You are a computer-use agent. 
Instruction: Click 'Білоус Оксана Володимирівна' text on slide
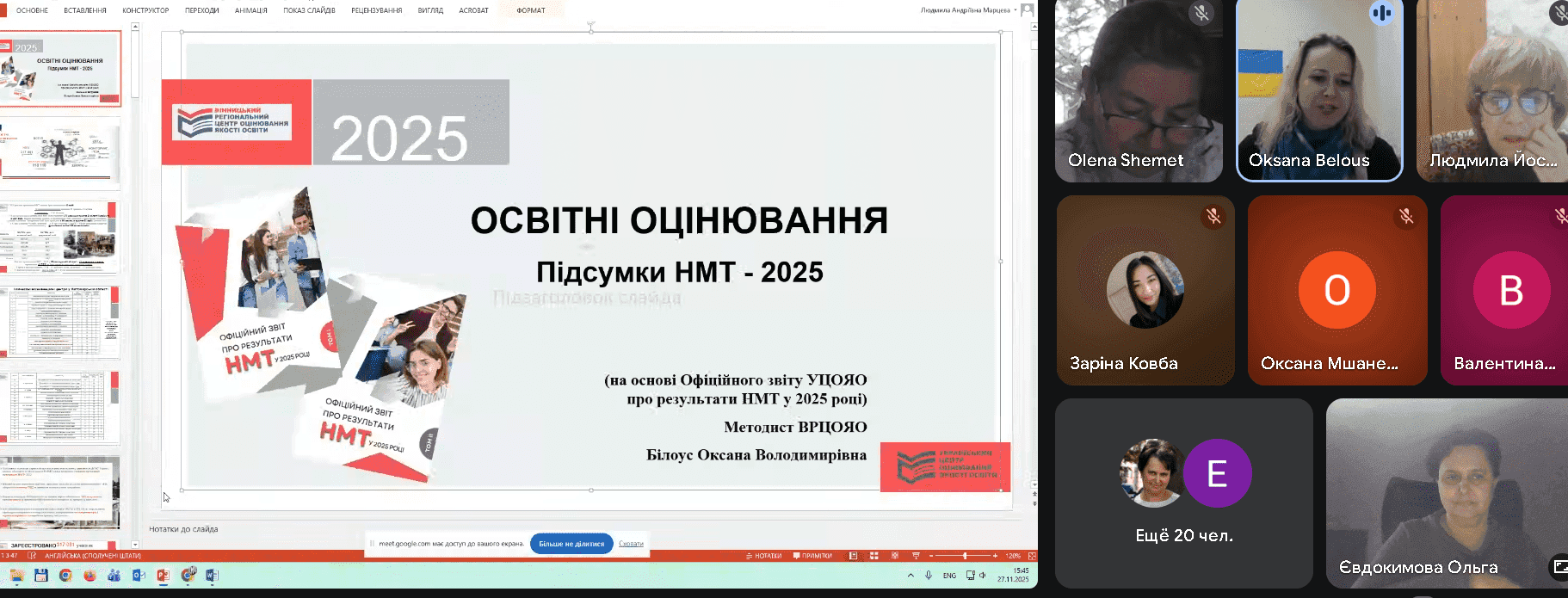[756, 455]
